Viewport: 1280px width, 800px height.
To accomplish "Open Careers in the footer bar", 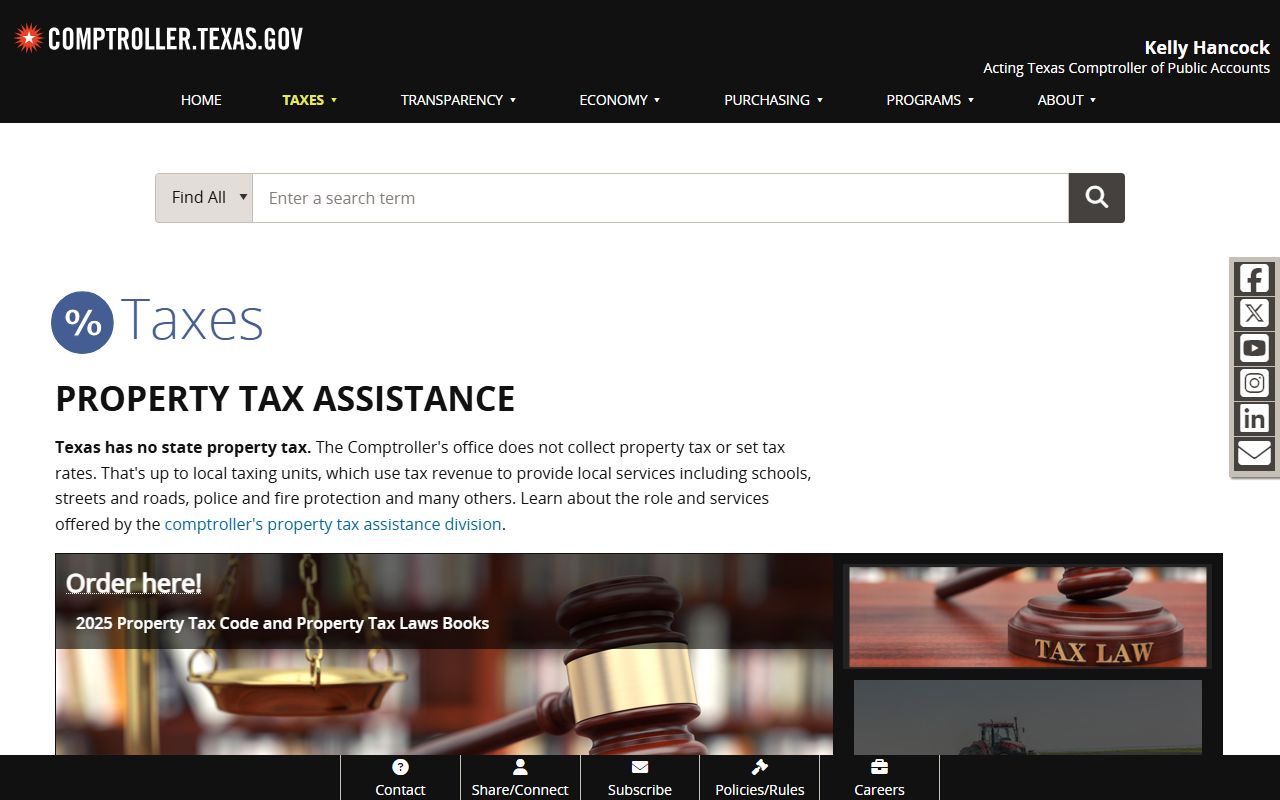I will 879,778.
